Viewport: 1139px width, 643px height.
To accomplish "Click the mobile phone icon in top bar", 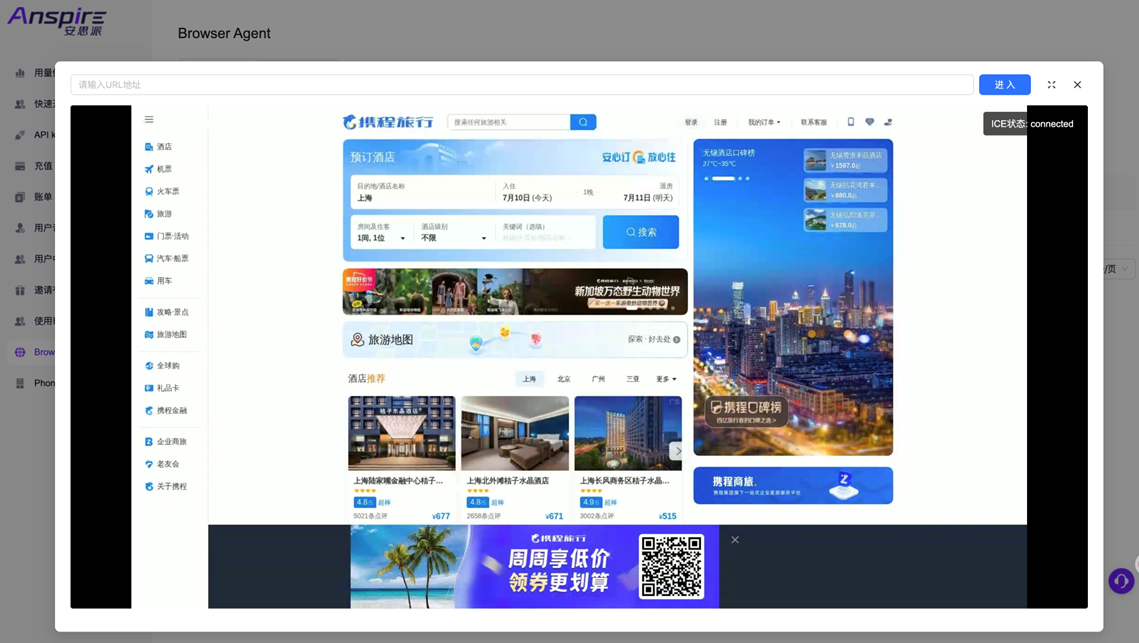I will coord(851,122).
